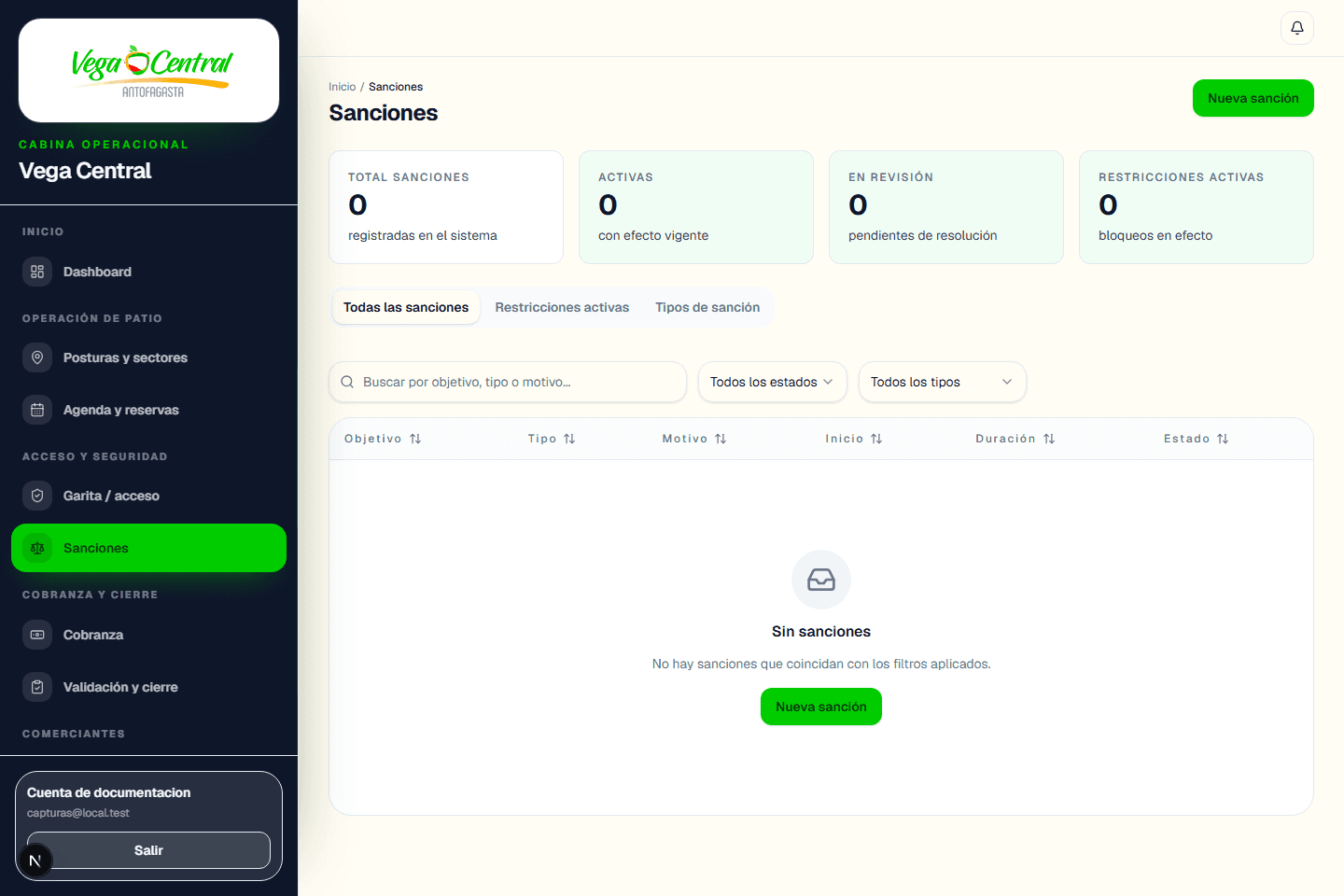Open Todos los tipos dropdown
Image resolution: width=1344 pixels, height=896 pixels.
click(x=942, y=382)
